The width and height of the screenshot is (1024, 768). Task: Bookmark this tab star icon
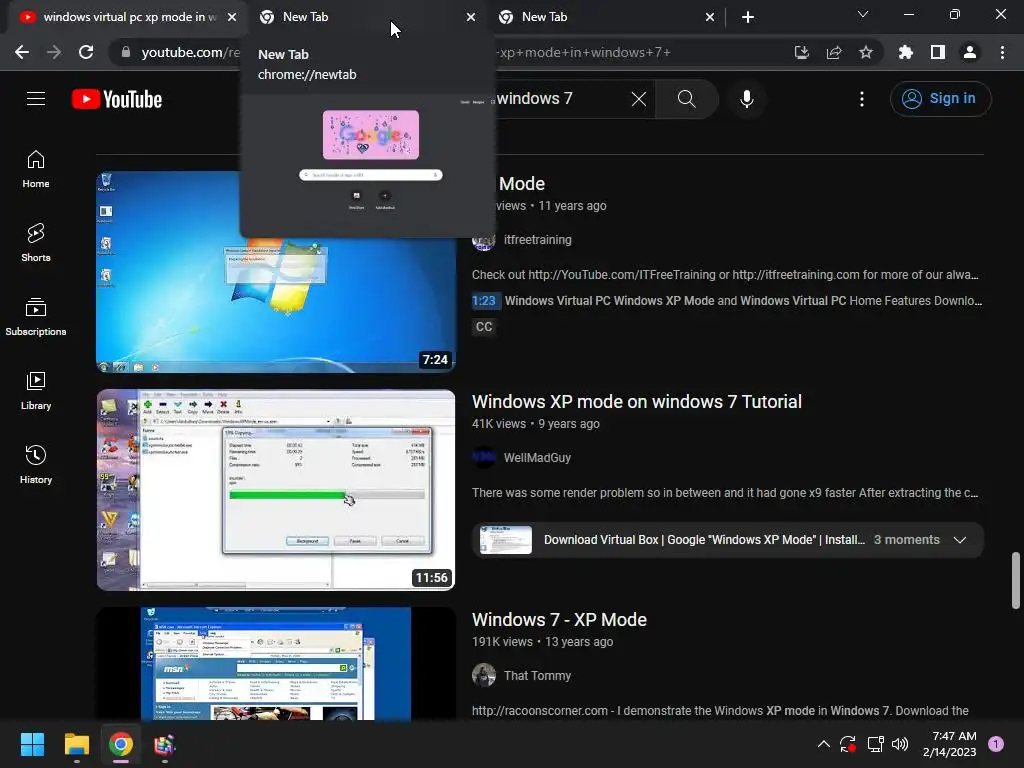tap(866, 52)
